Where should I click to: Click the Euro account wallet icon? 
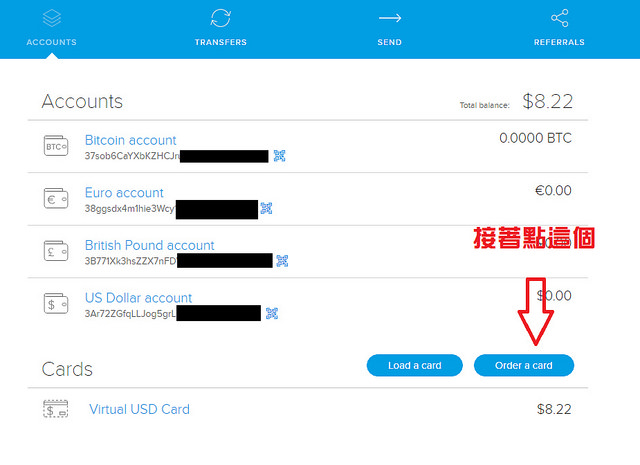[x=56, y=199]
